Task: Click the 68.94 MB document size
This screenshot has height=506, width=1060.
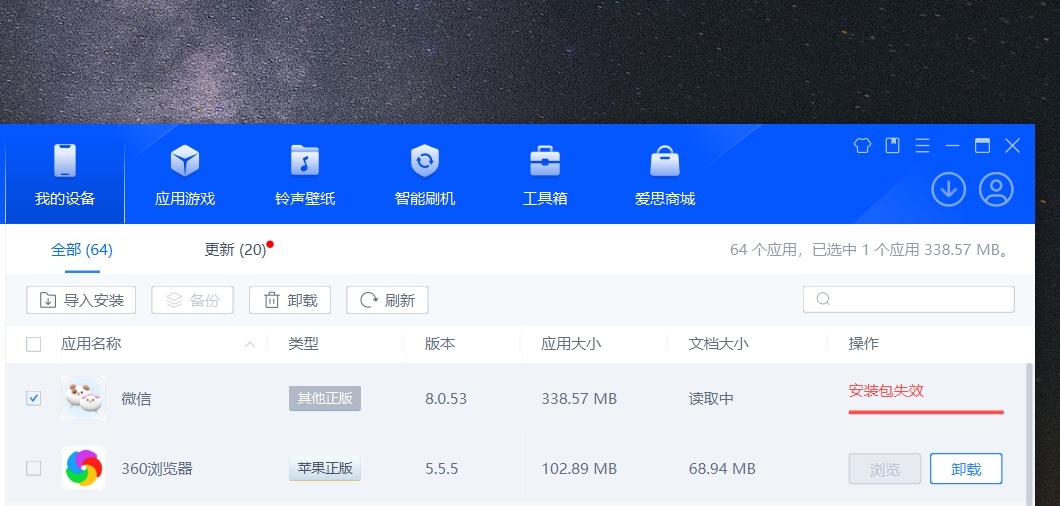Action: (722, 468)
